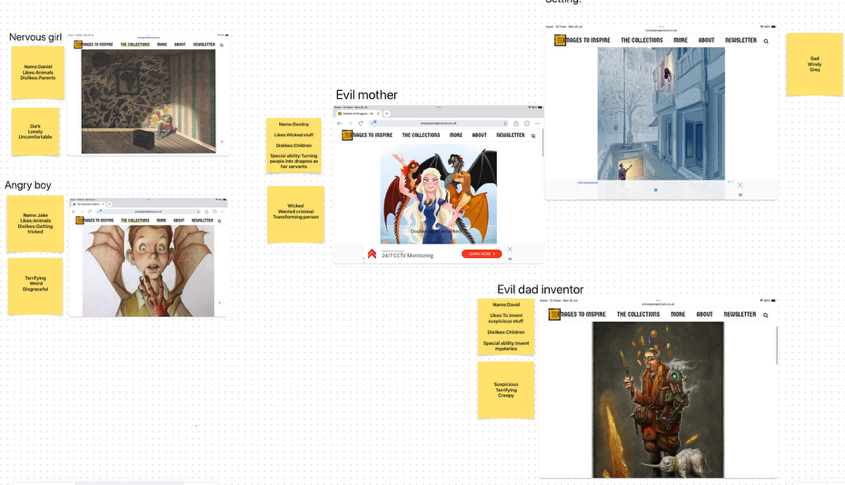Open THE COLLECTIONS in Nervous girl screenshot

pyautogui.click(x=135, y=45)
